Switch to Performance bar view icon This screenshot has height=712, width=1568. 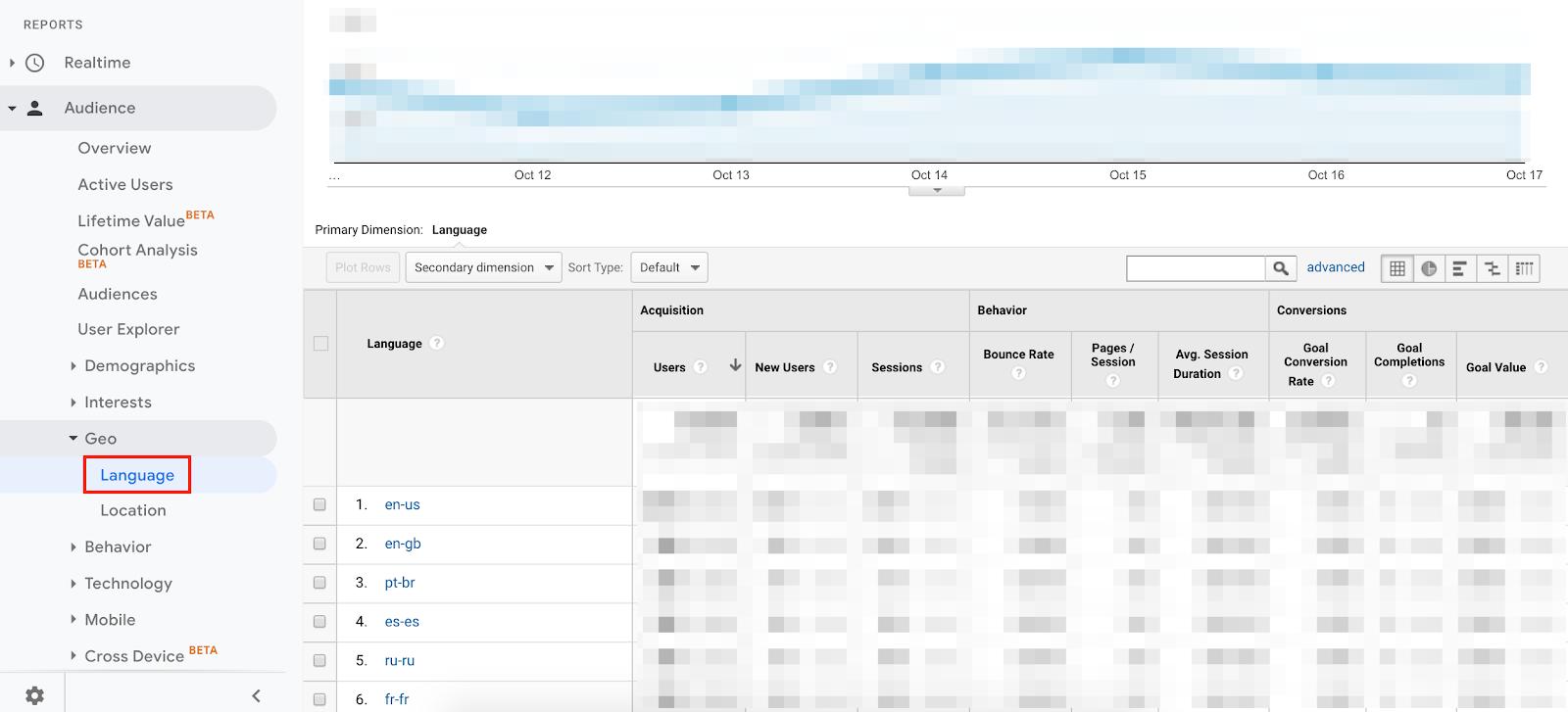pyautogui.click(x=1460, y=268)
